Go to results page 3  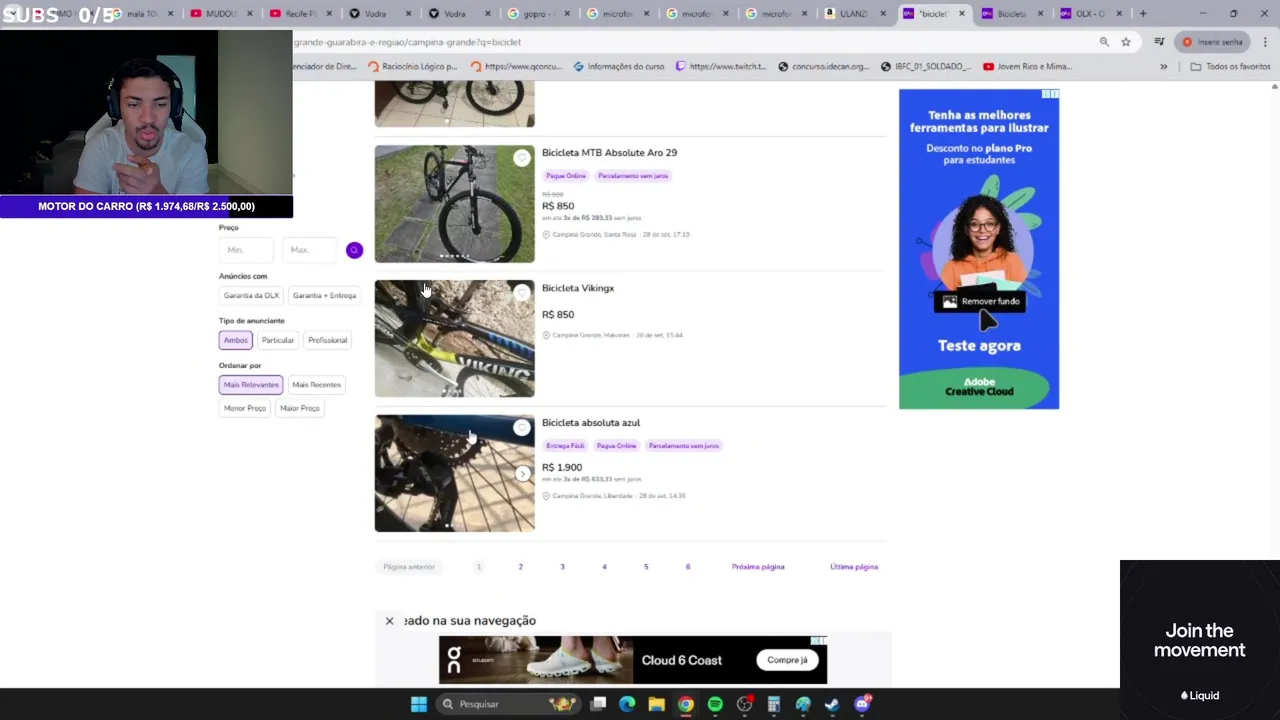coord(562,567)
